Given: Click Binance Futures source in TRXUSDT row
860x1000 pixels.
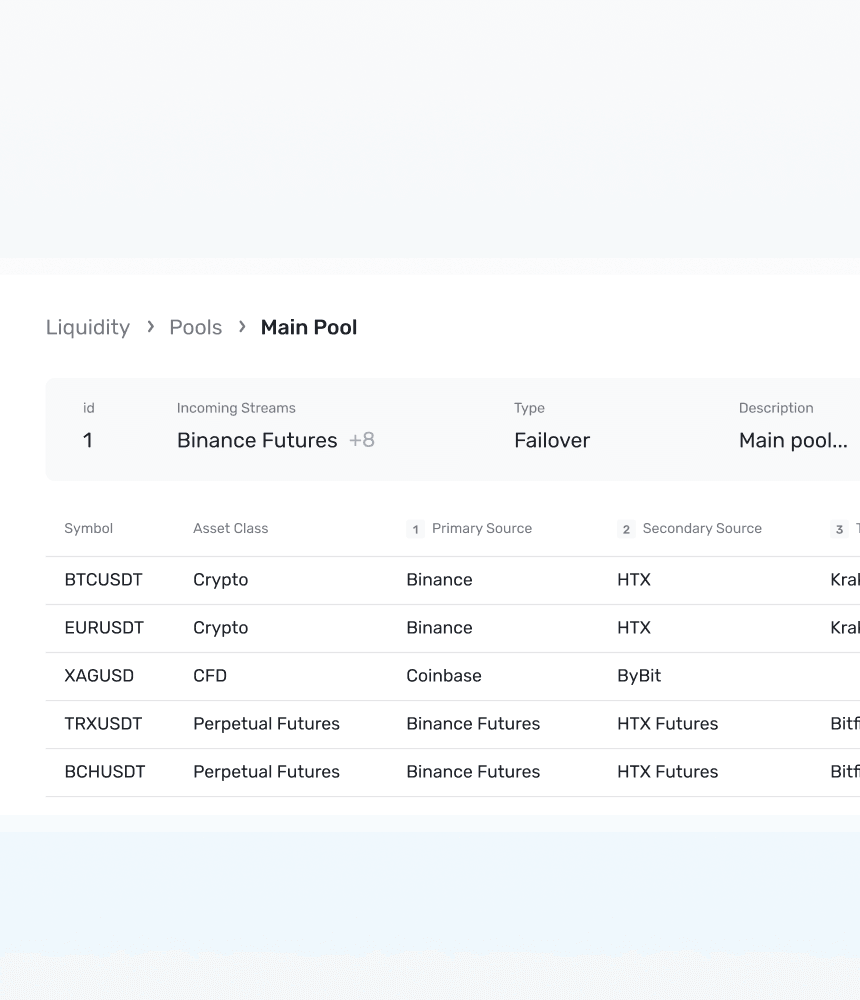Looking at the screenshot, I should [473, 724].
